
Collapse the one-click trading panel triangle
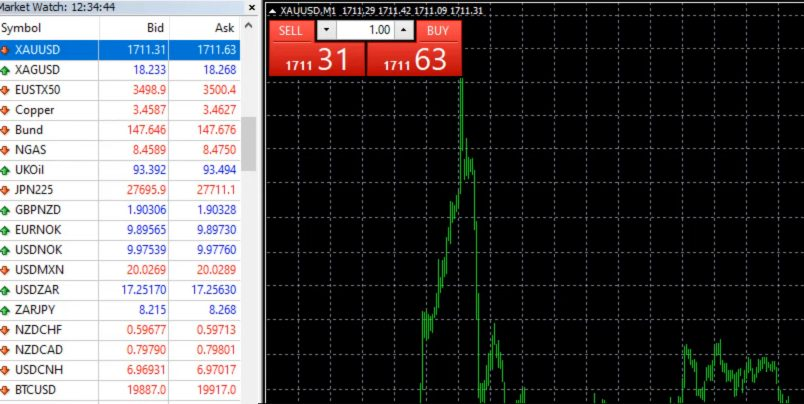(275, 10)
